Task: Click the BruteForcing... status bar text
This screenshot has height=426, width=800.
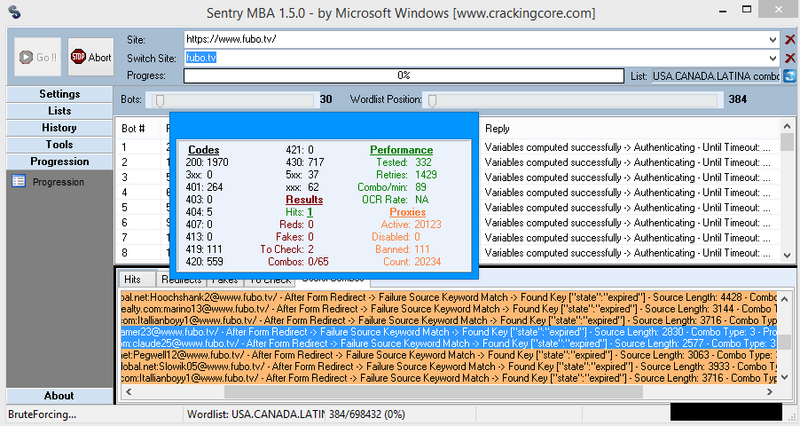Action: click(42, 414)
